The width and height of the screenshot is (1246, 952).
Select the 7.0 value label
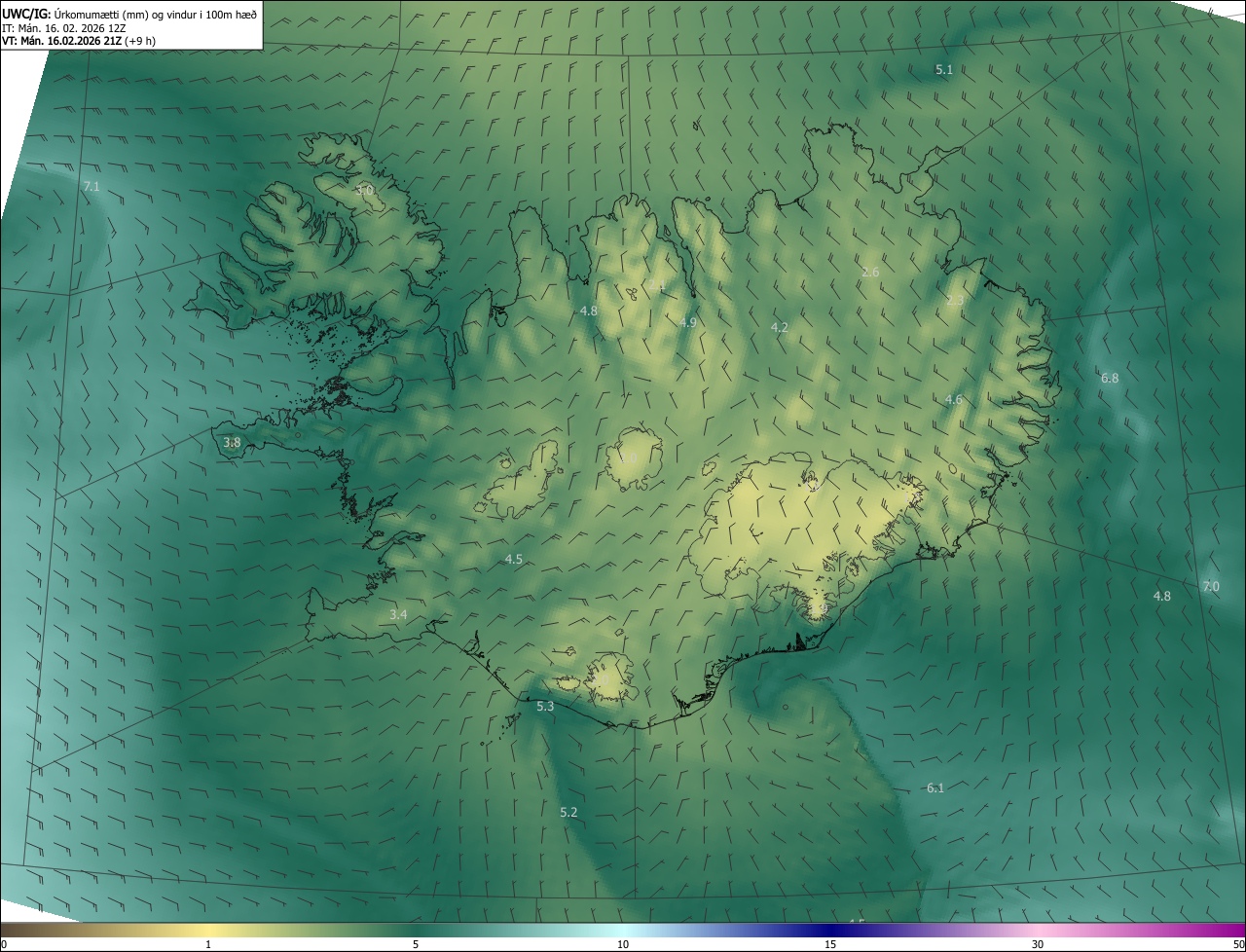click(x=1211, y=587)
